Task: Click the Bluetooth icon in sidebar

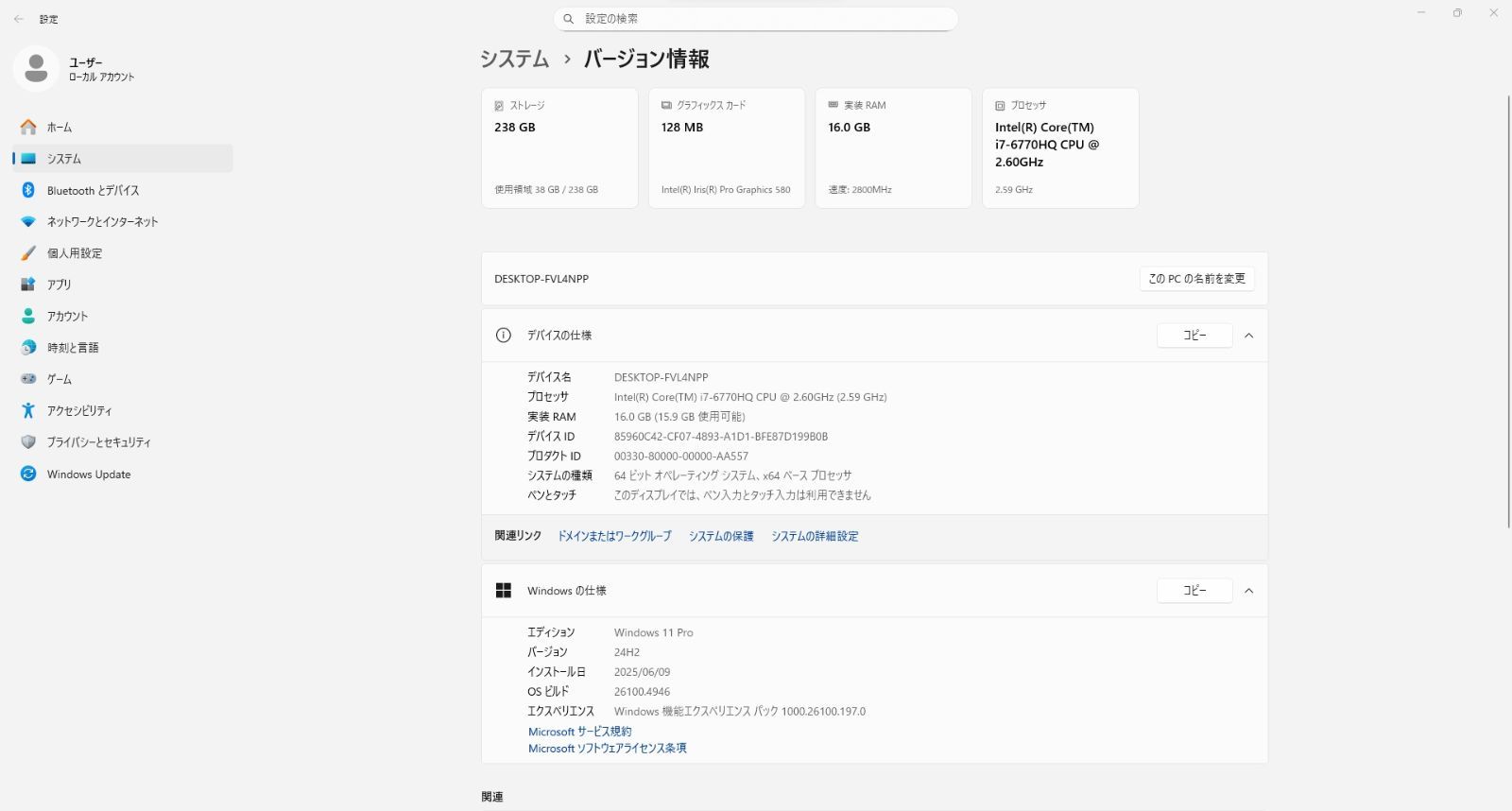Action: coord(28,190)
